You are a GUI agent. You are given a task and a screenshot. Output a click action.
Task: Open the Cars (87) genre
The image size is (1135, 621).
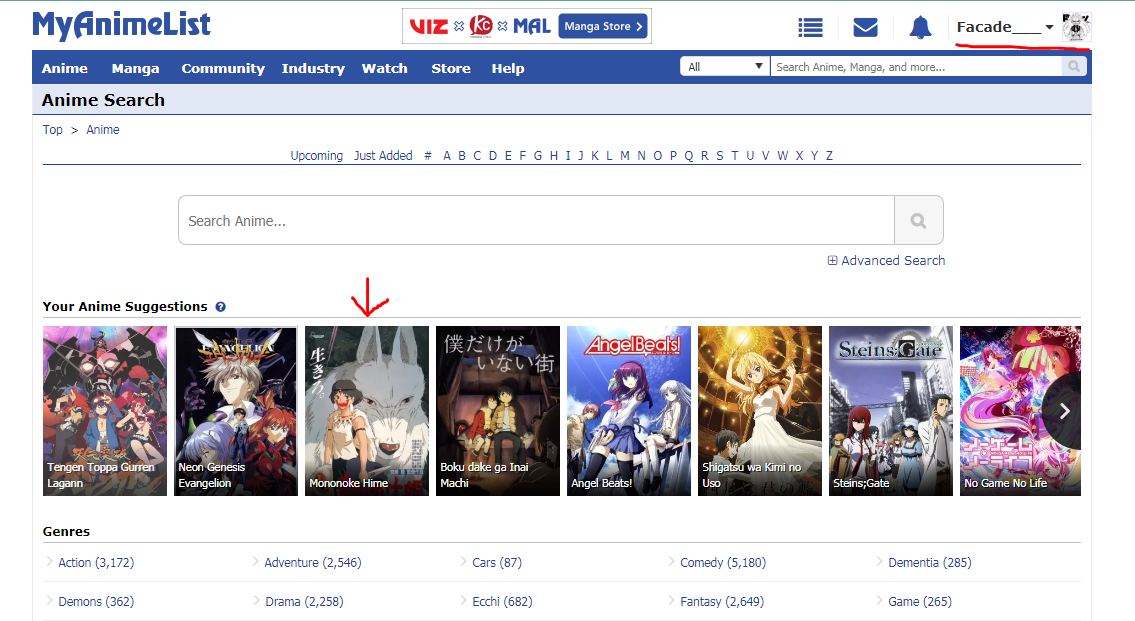click(x=497, y=562)
